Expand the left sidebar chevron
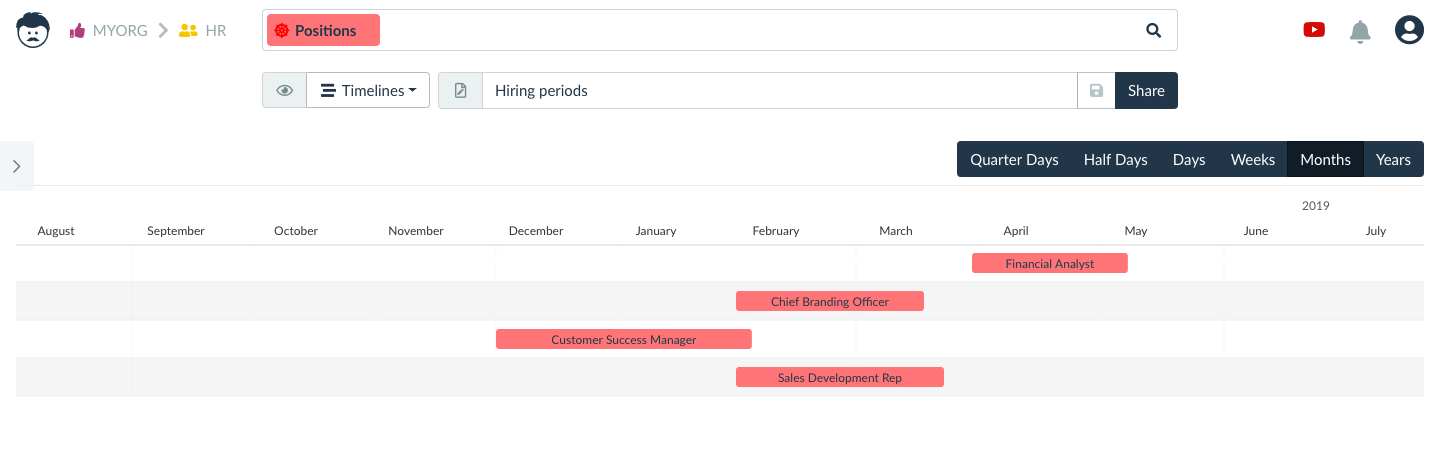This screenshot has height=465, width=1439. pyautogui.click(x=17, y=166)
